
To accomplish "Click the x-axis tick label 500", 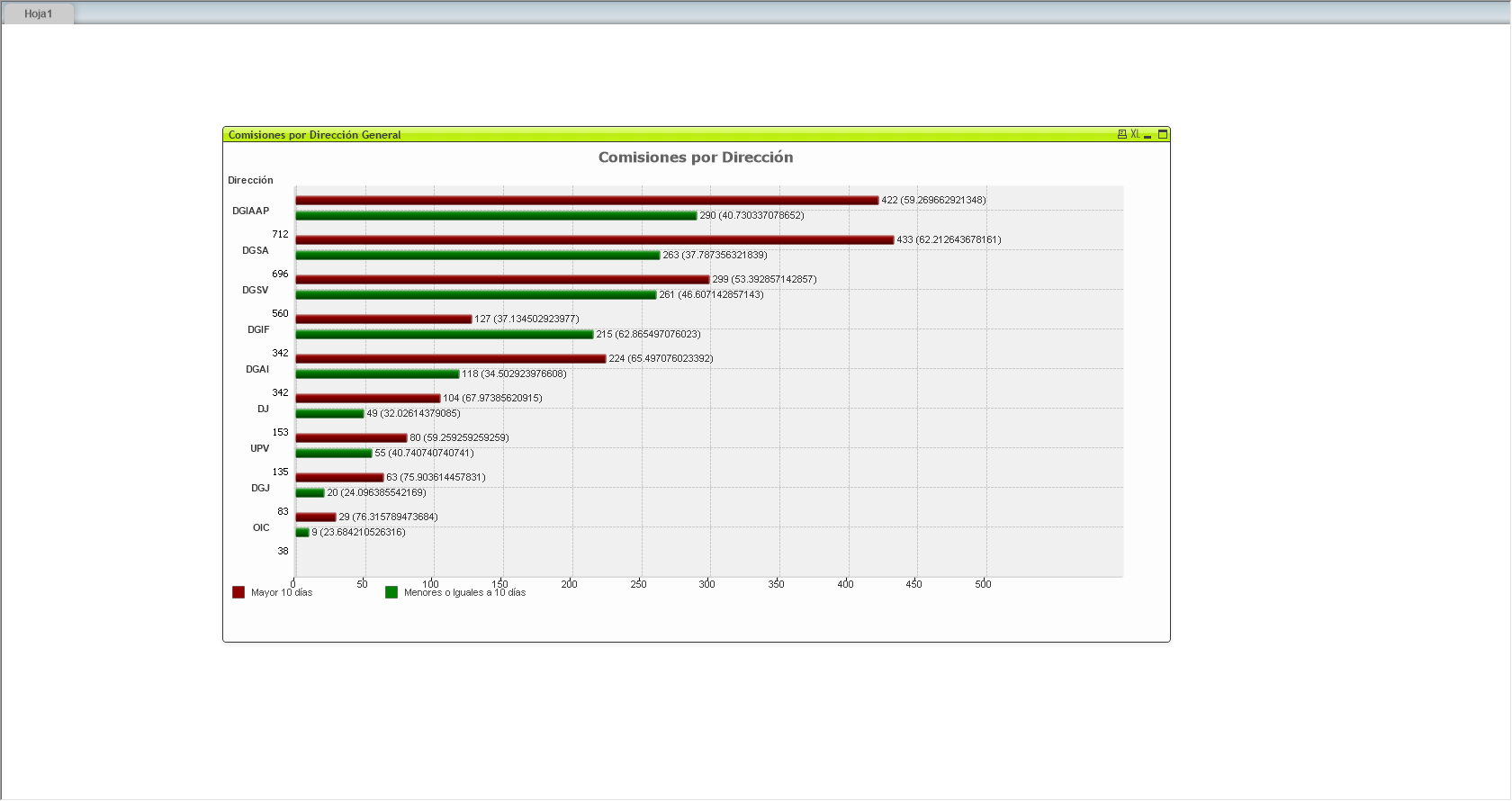I will (x=983, y=584).
